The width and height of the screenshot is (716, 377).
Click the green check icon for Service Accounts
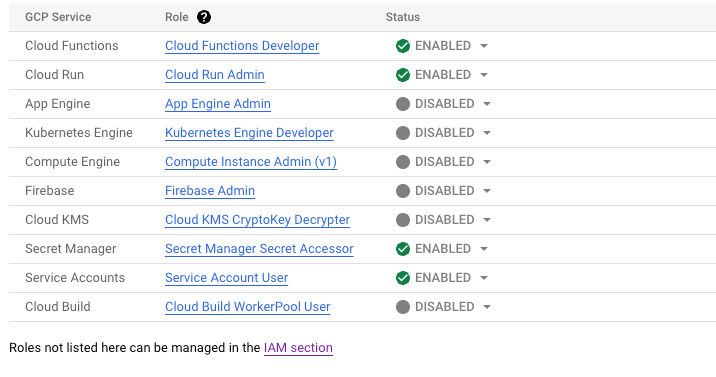pyautogui.click(x=403, y=278)
